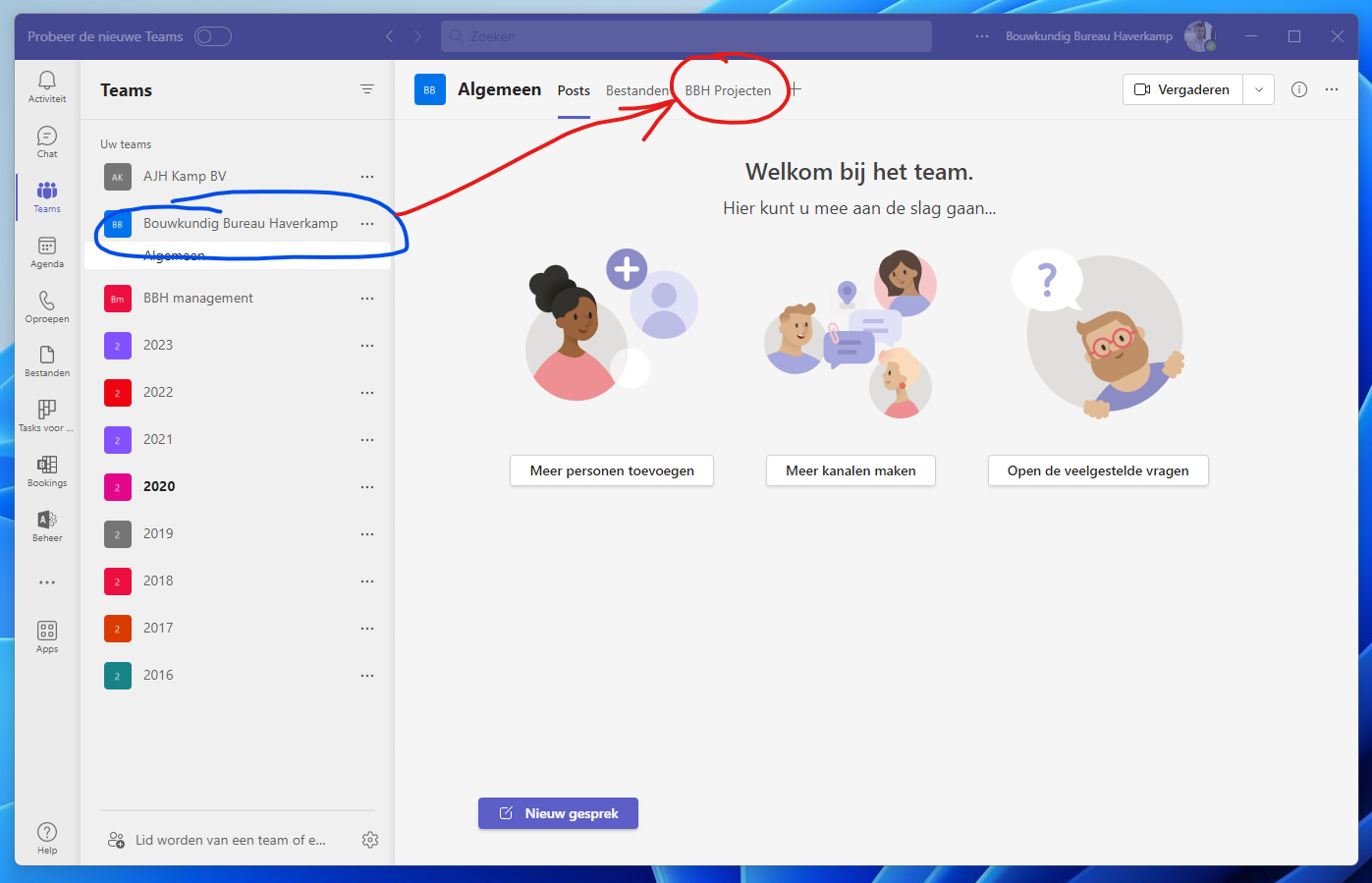Viewport: 1372px width, 883px height.
Task: Click the Zoeken search box
Action: 686,36
